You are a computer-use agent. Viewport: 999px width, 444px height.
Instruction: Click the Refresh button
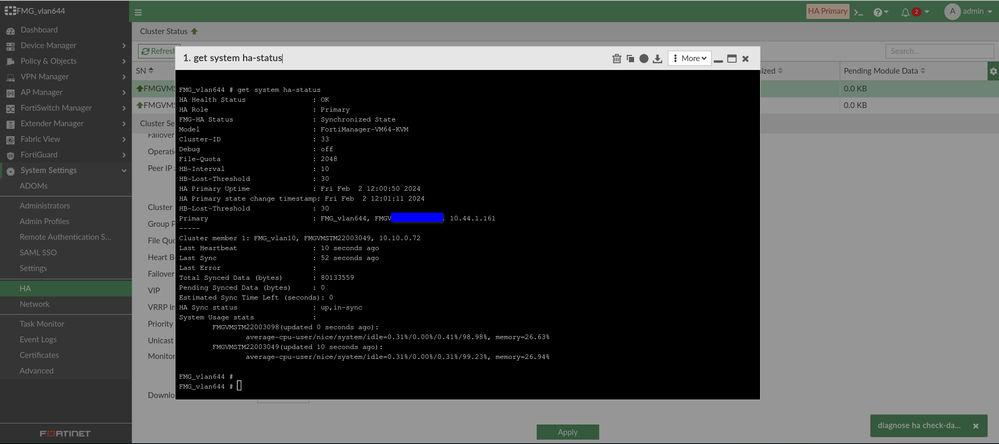(x=157, y=51)
